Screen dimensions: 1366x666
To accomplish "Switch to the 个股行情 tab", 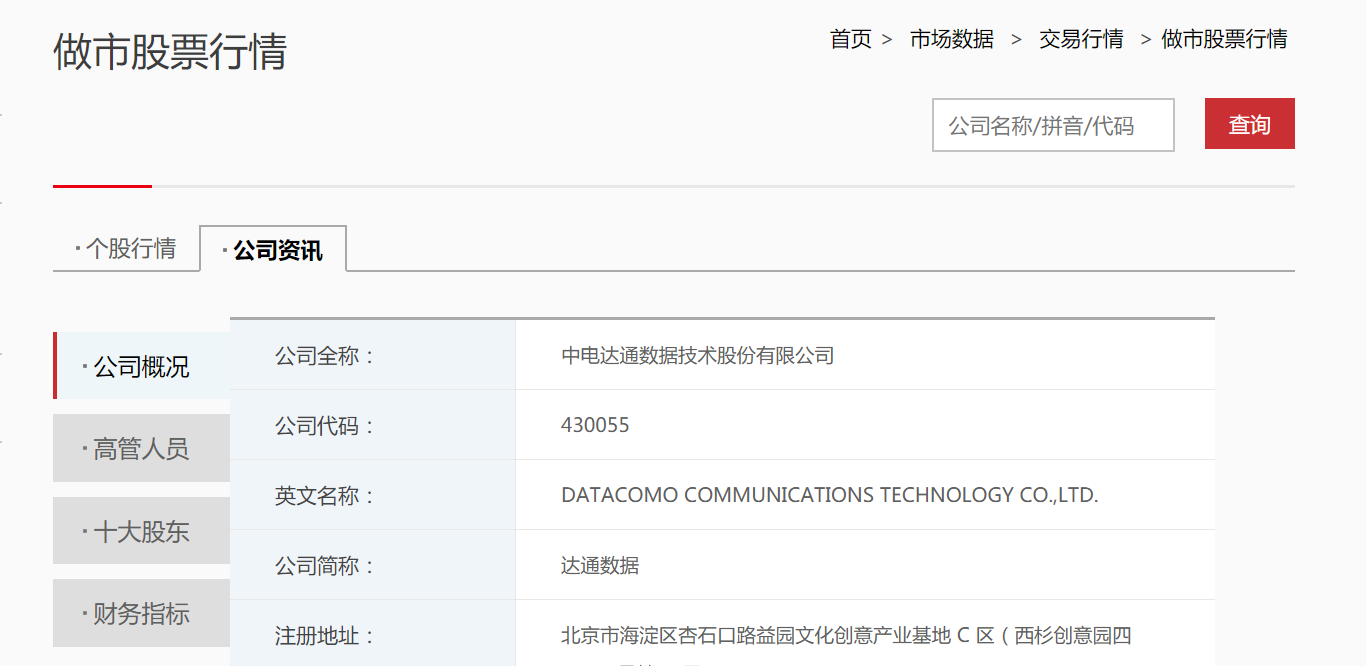I will point(126,248).
